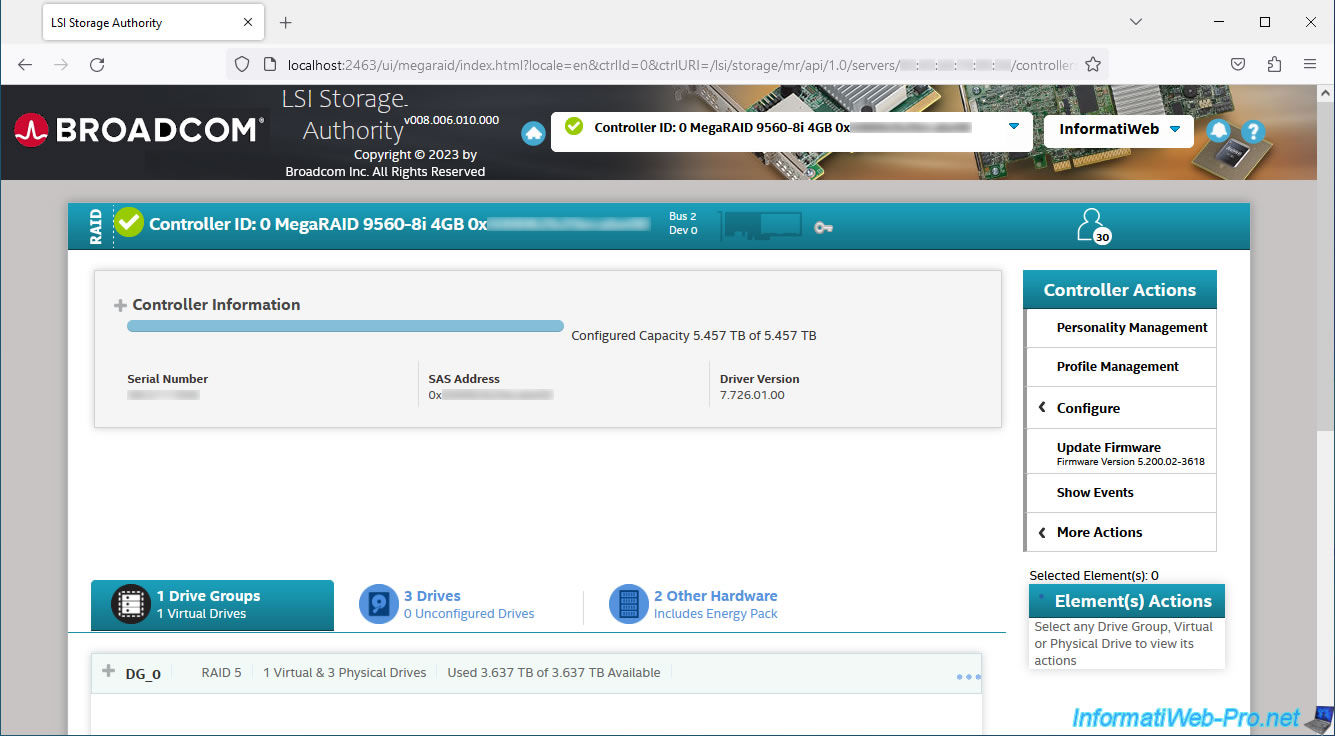This screenshot has width=1335, height=736.
Task: Click the configured capacity progress bar
Action: point(345,326)
